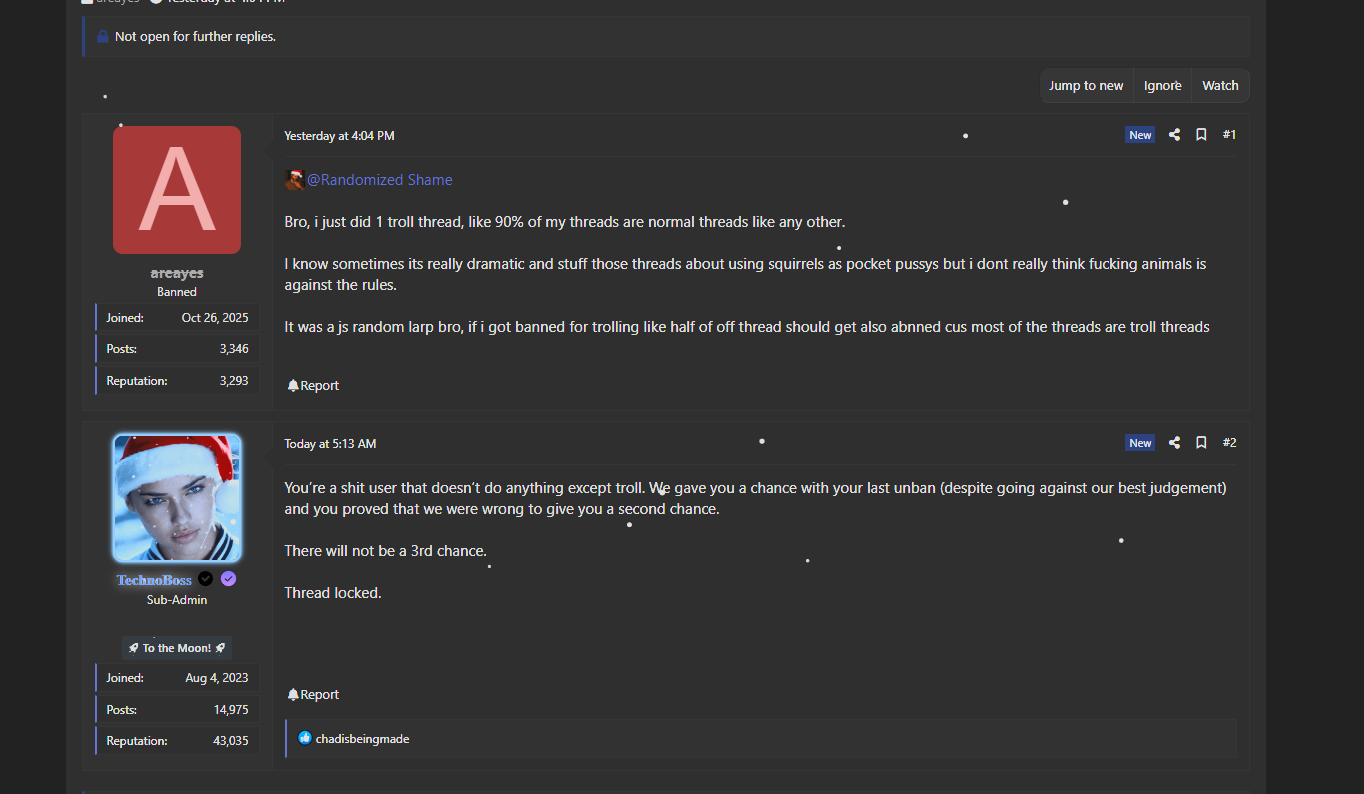Open the permalink for post #1
The height and width of the screenshot is (794, 1364).
coord(1229,135)
